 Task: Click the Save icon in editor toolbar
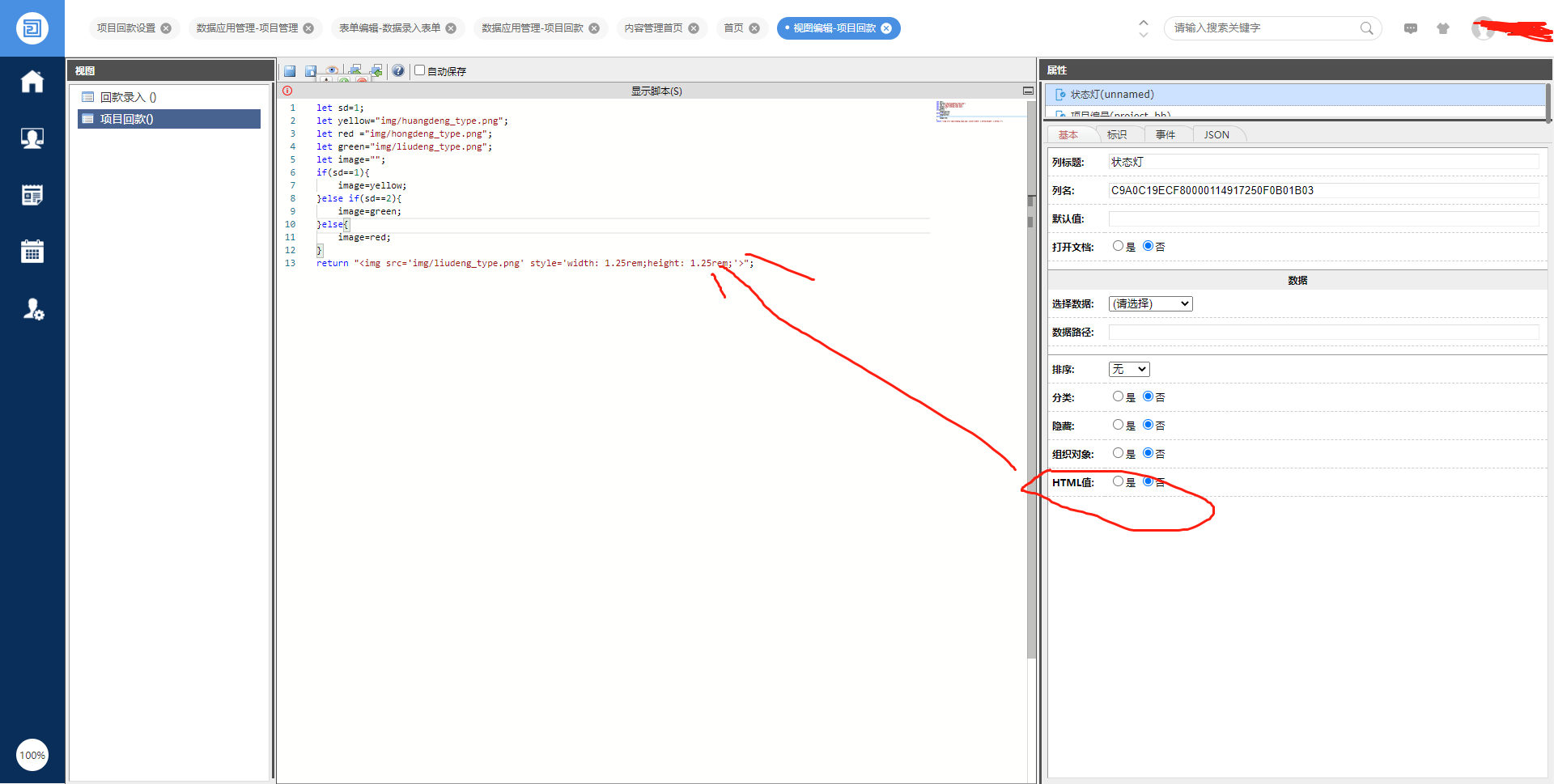coord(290,71)
